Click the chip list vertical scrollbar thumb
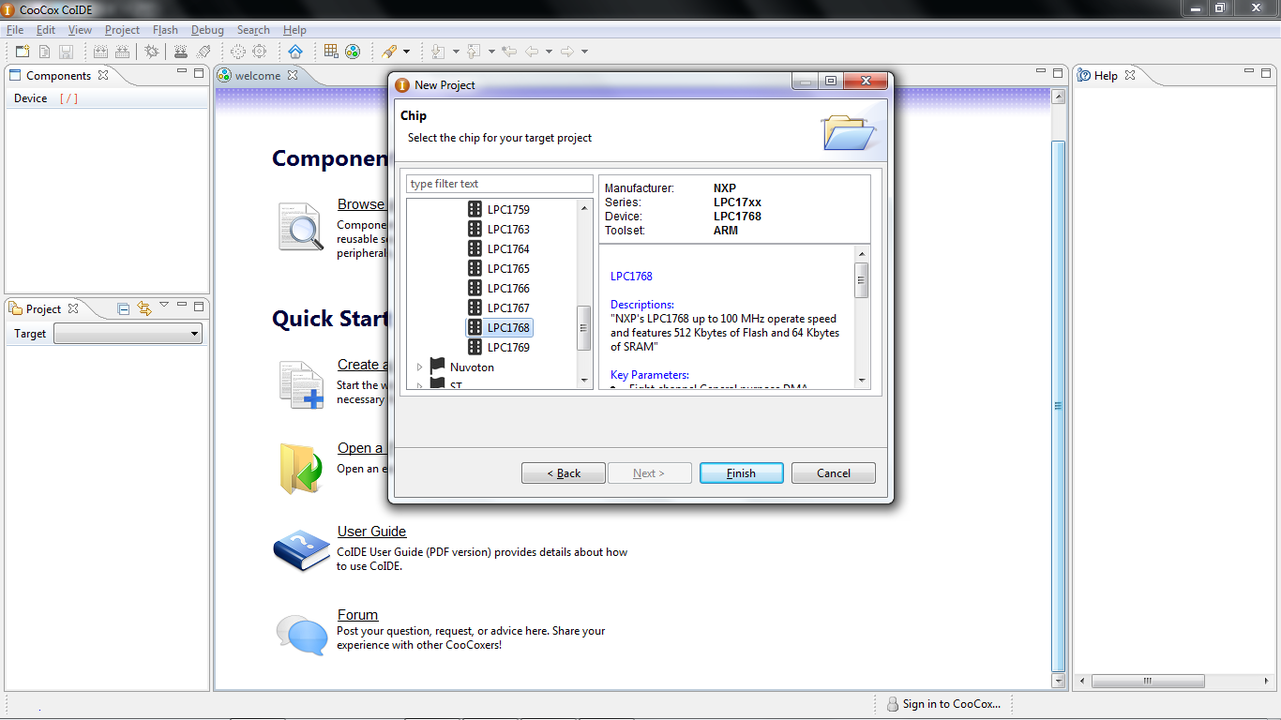Viewport: 1281px width, 720px height. (x=584, y=329)
